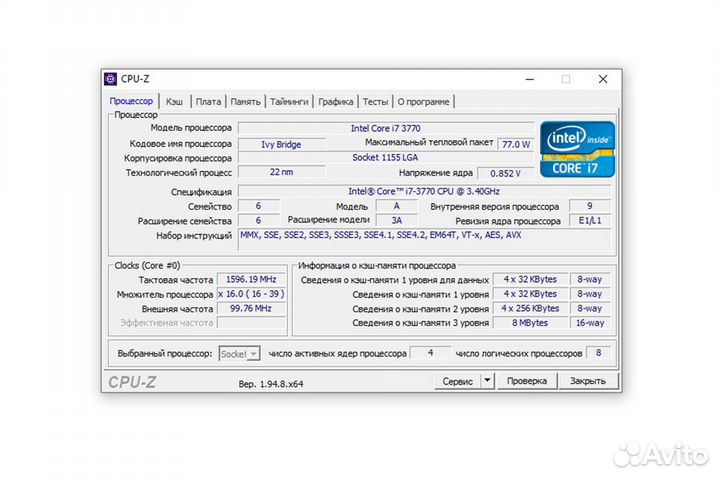
Task: Open the Плата tab
Action: tap(208, 102)
